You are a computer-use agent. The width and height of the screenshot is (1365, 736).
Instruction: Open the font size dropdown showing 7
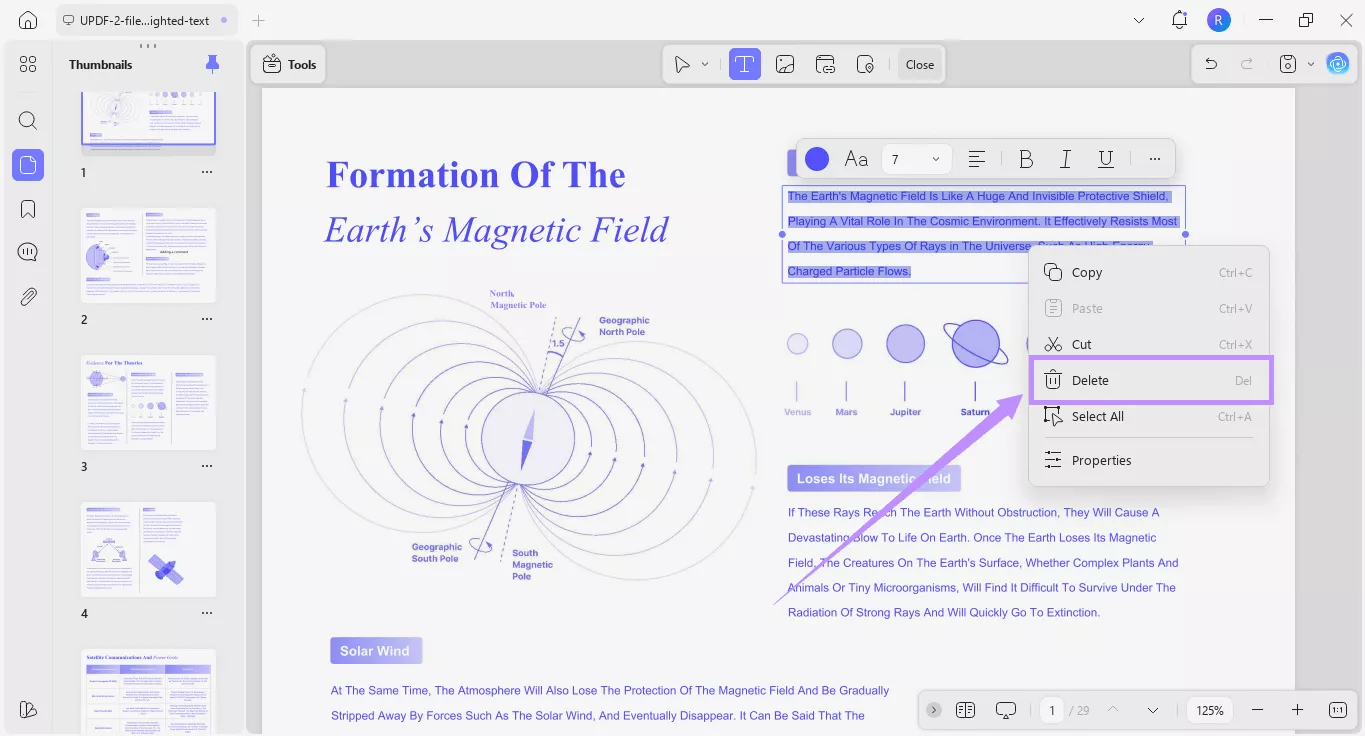point(915,159)
